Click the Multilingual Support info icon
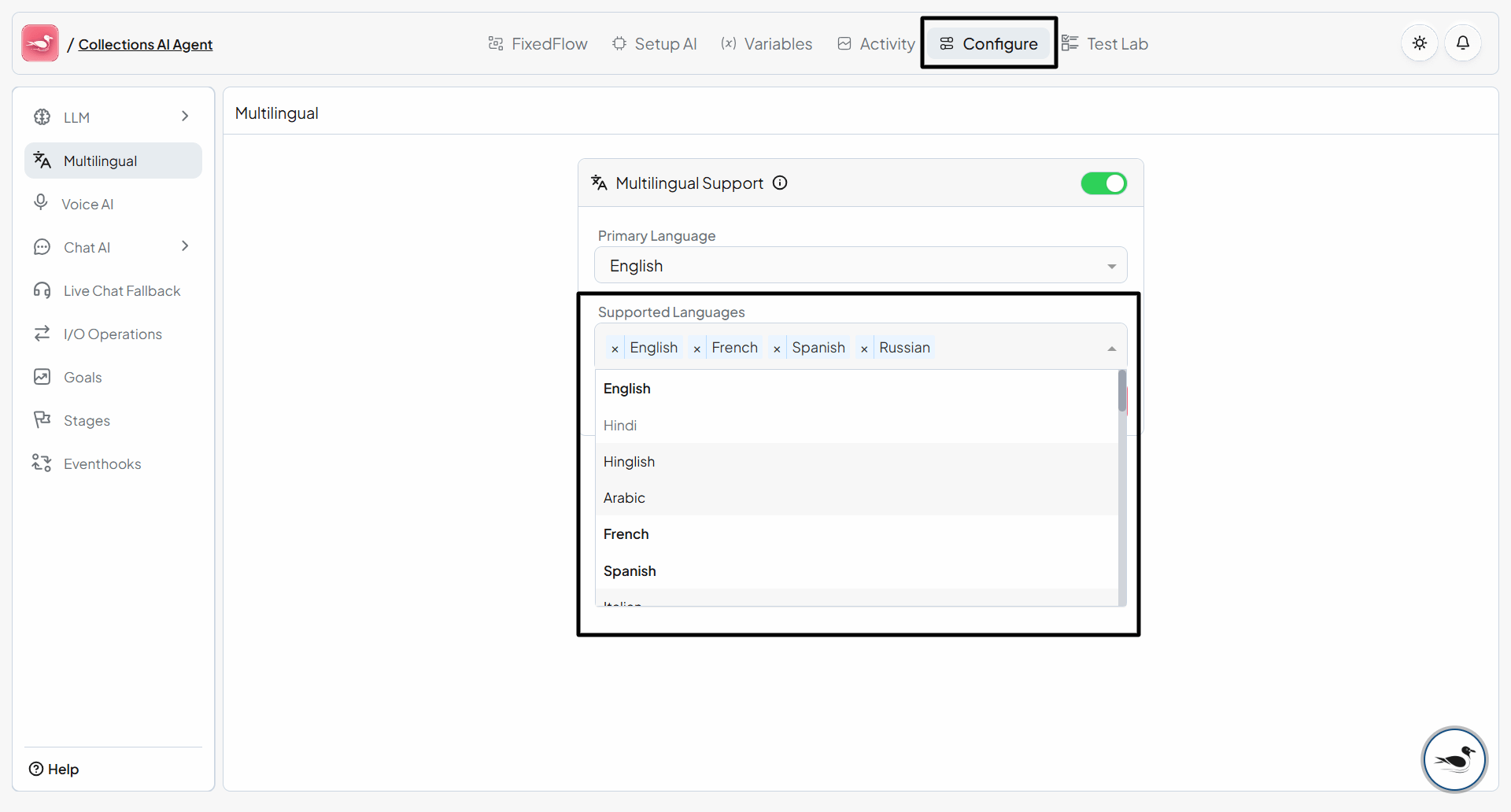The height and width of the screenshot is (812, 1511). 780,183
